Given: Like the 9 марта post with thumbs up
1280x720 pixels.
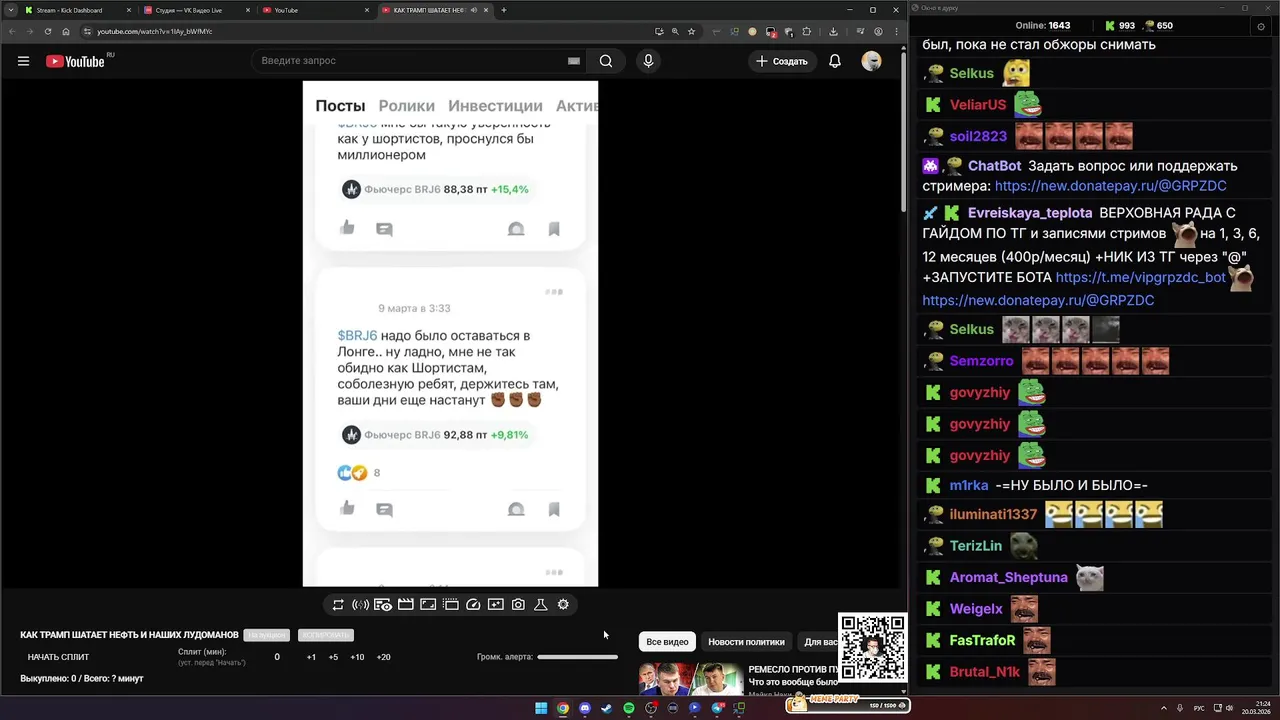Looking at the screenshot, I should [347, 508].
